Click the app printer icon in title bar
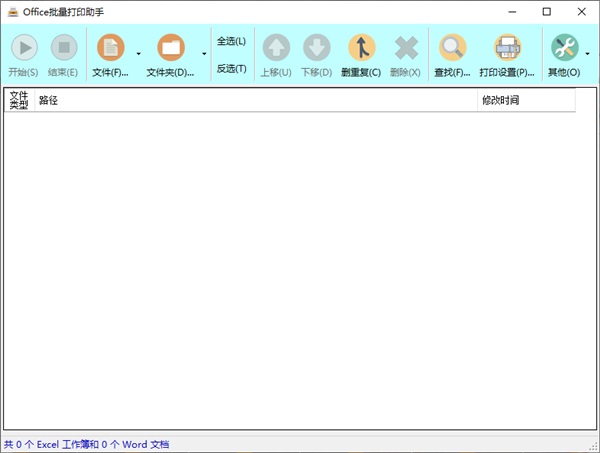 point(13,12)
